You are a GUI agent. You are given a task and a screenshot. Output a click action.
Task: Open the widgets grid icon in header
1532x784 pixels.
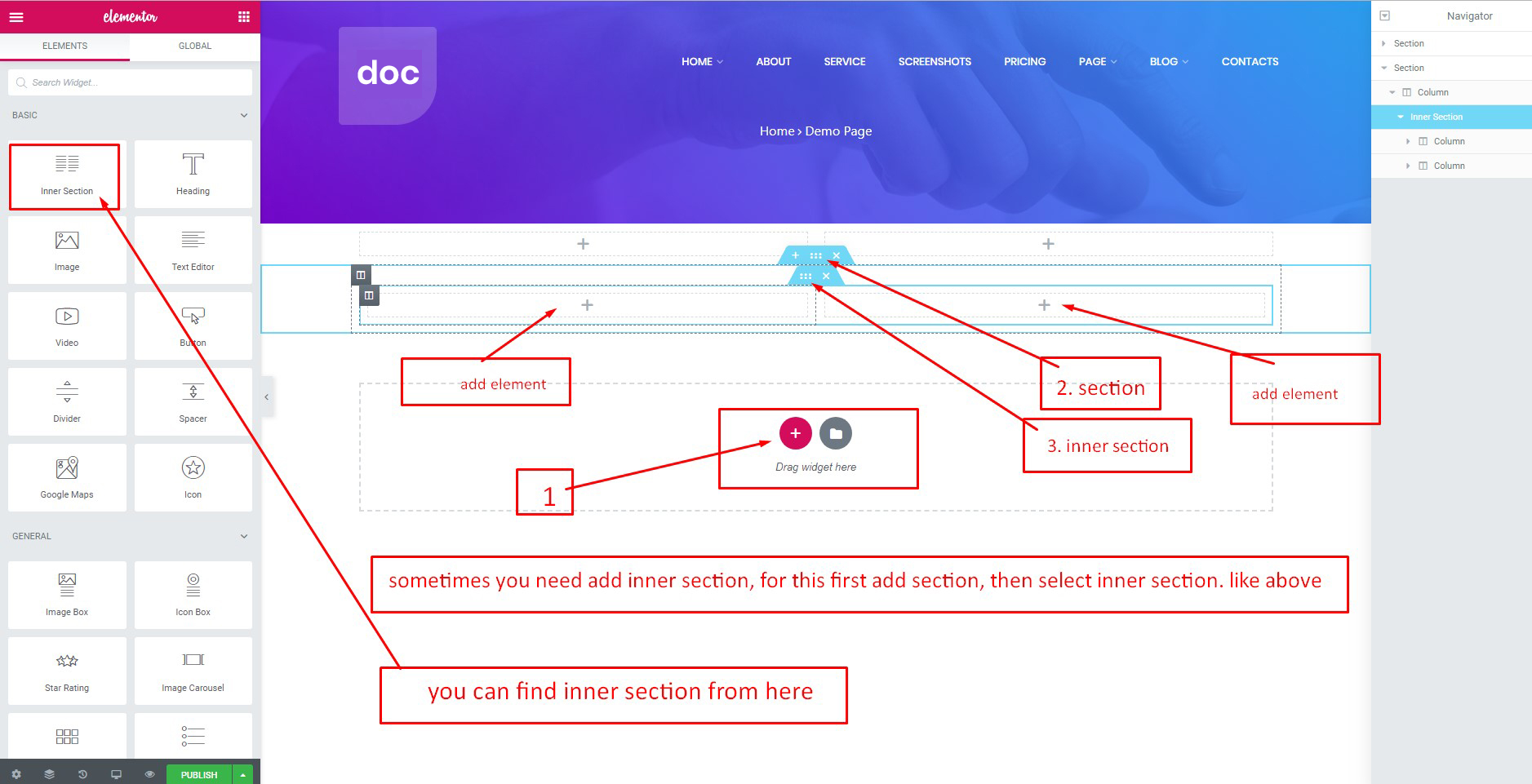[x=243, y=16]
